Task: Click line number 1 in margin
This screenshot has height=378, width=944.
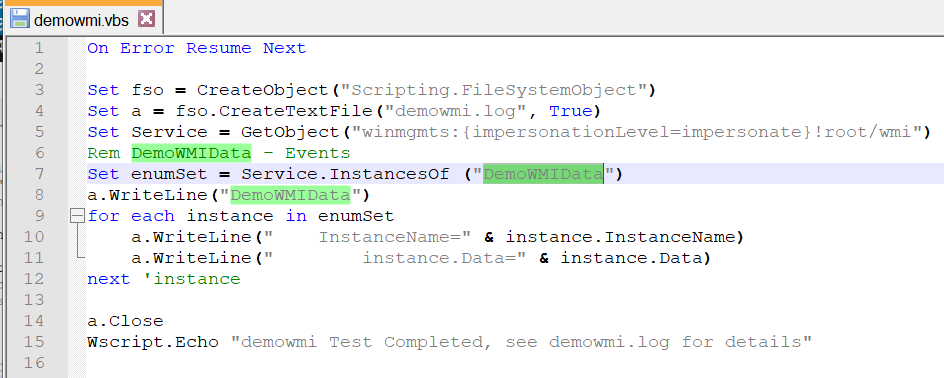Action: coord(39,48)
